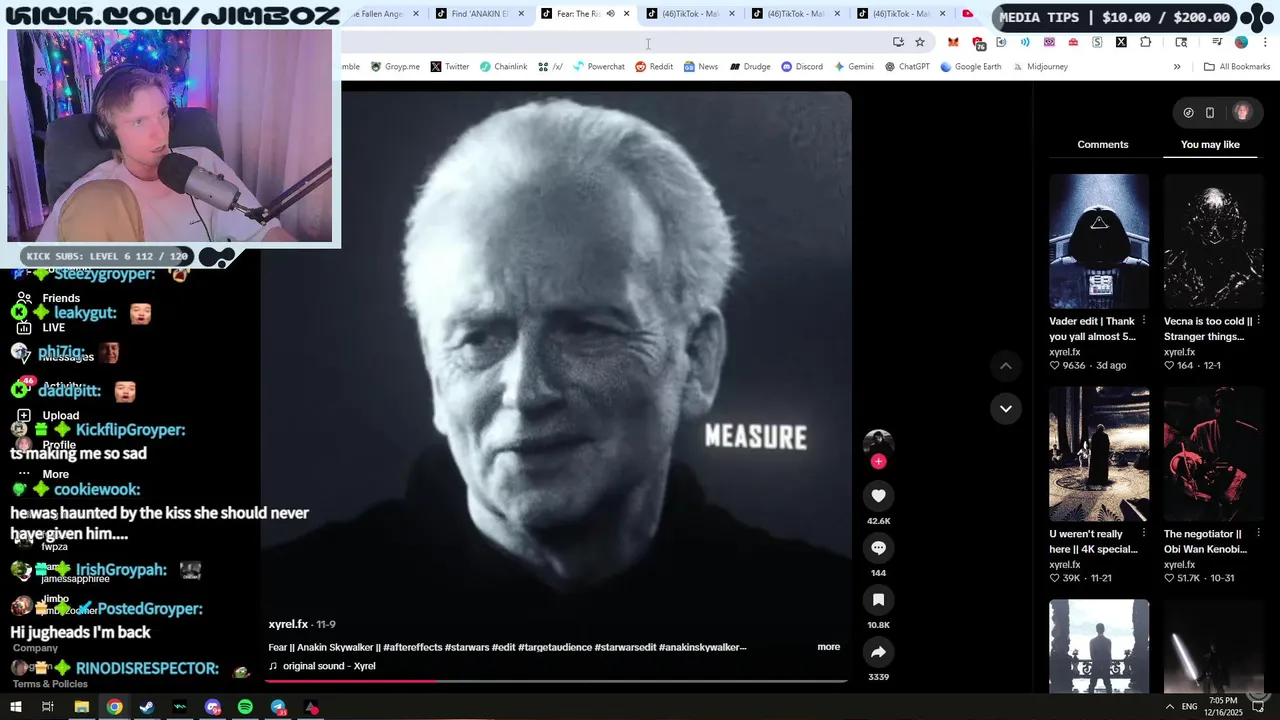1280x720 pixels.
Task: Click the X extension icon in toolbar
Action: [1121, 42]
